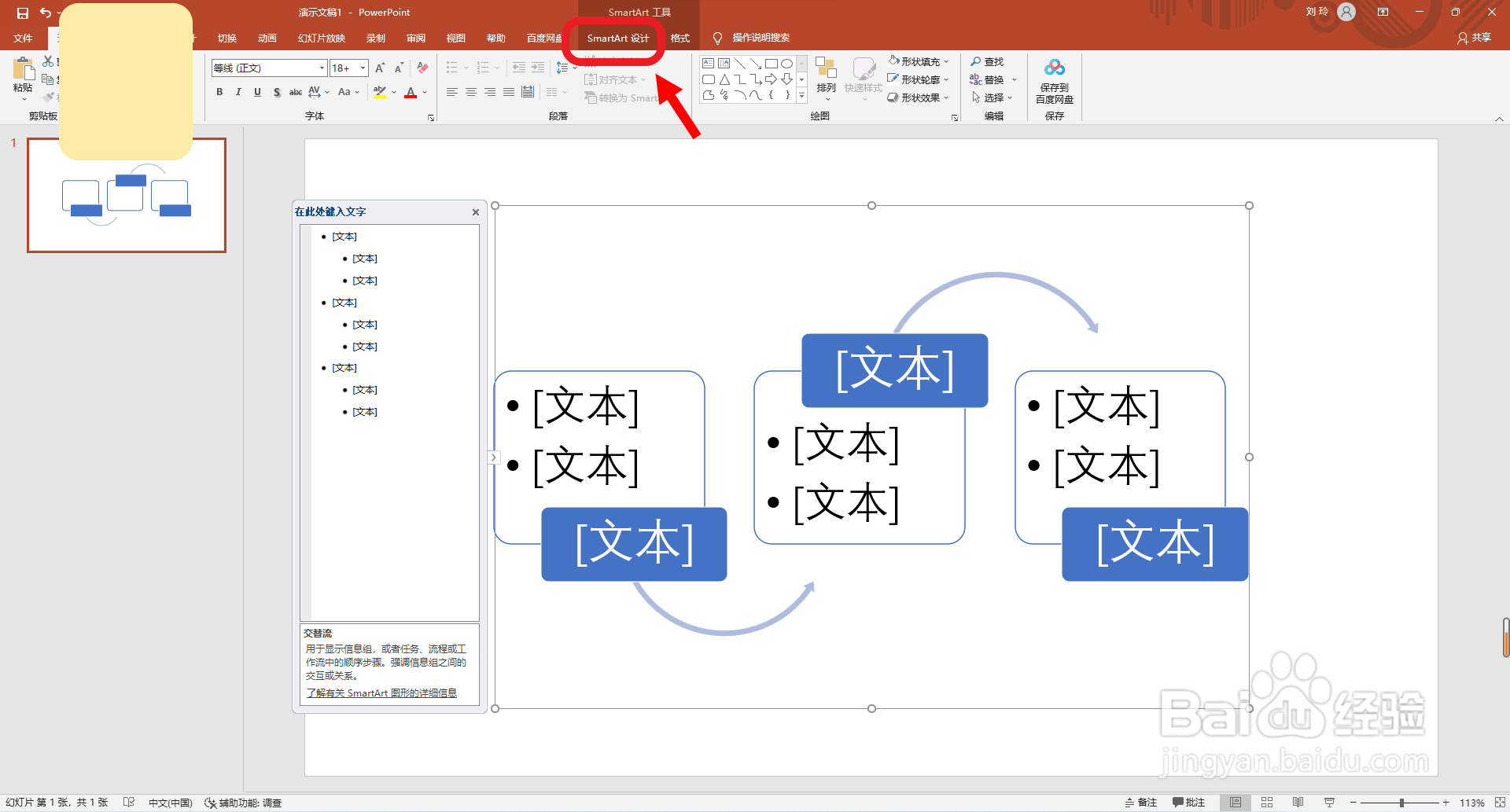Click the increase indent icon
The height and width of the screenshot is (812, 1510).
[x=538, y=68]
